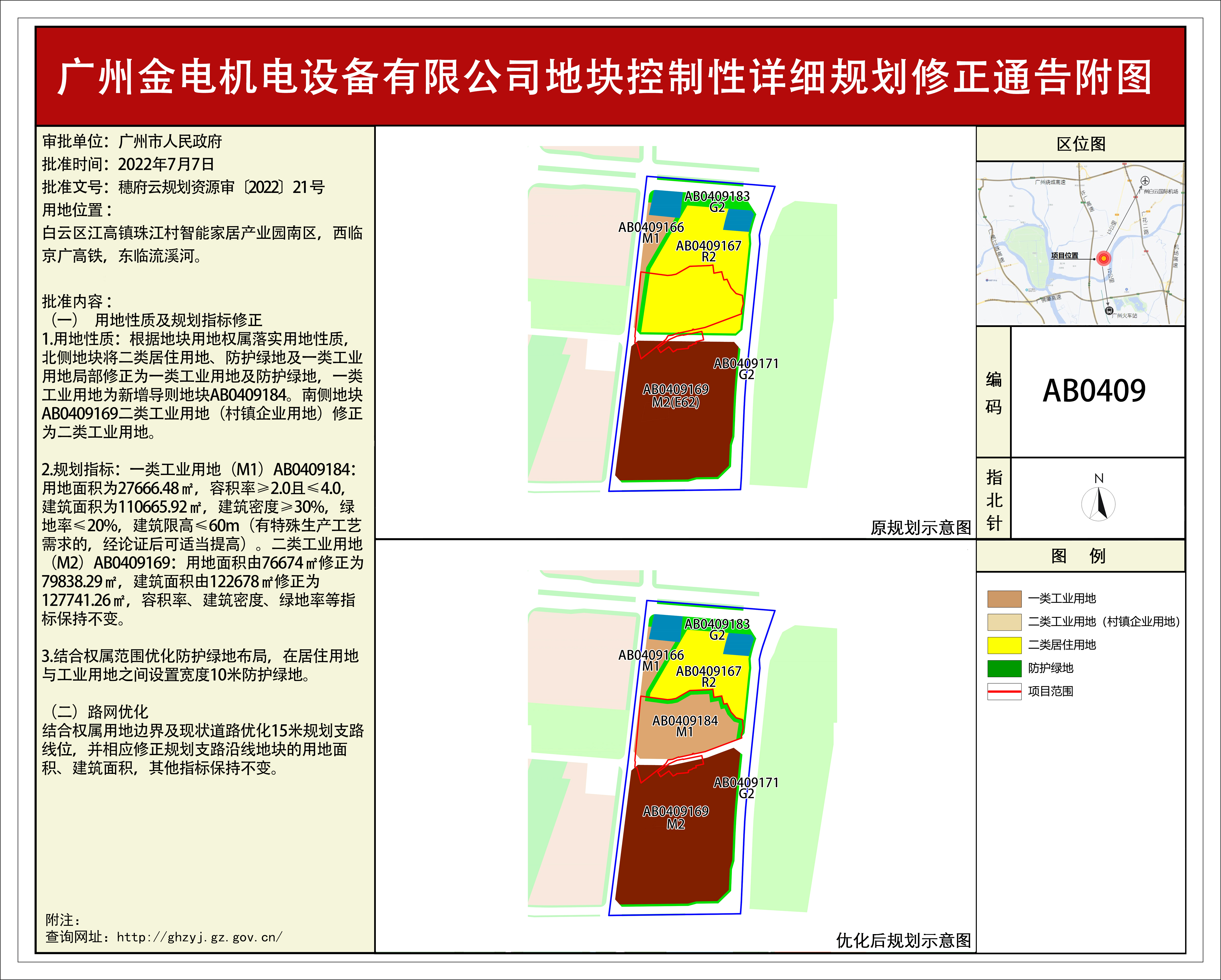Click AB0409167 R2 label in the optimized plan

(x=708, y=676)
